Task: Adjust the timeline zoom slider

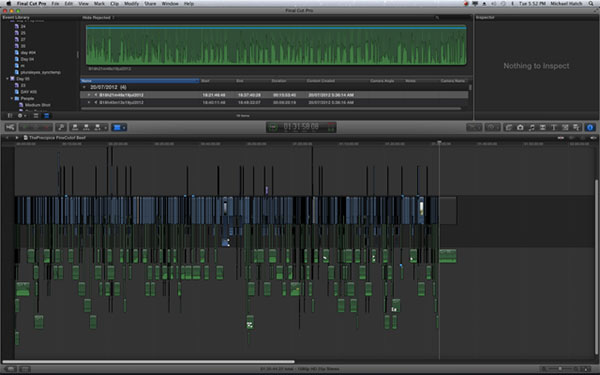Action: coord(560,369)
